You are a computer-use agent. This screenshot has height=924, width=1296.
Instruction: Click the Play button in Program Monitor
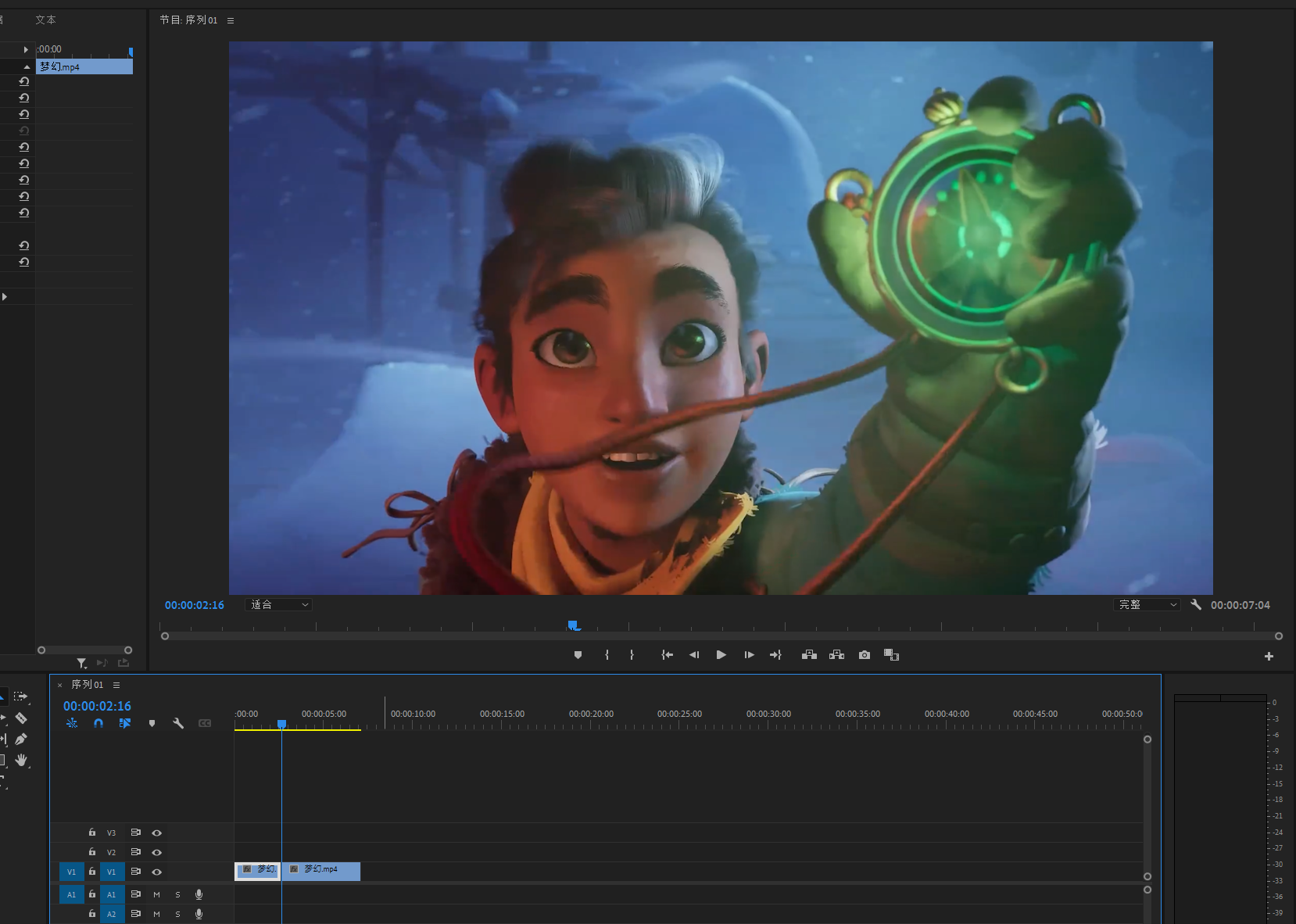[x=721, y=655]
